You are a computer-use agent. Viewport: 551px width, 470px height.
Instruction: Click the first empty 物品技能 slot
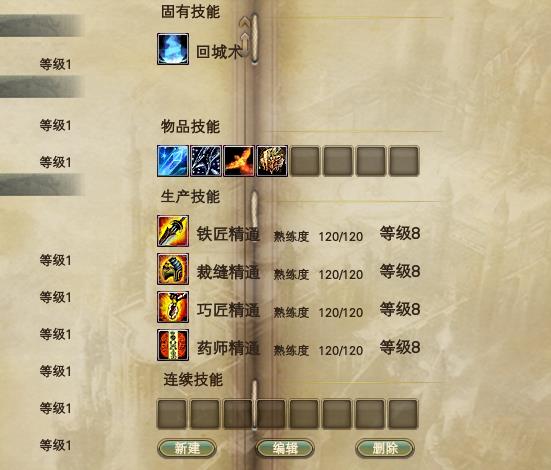tap(305, 161)
